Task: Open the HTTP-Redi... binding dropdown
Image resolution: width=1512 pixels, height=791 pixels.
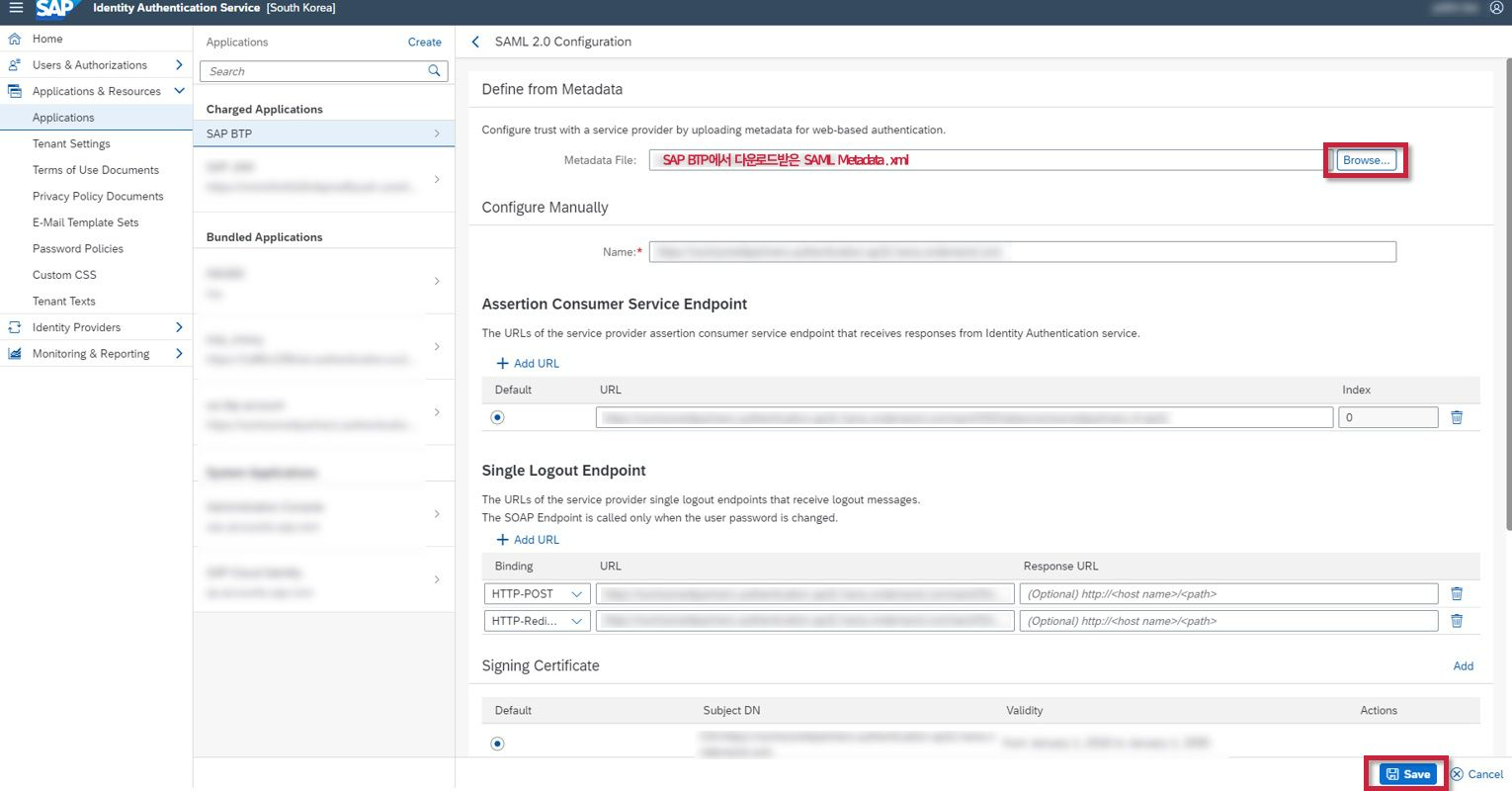Action: click(x=577, y=621)
